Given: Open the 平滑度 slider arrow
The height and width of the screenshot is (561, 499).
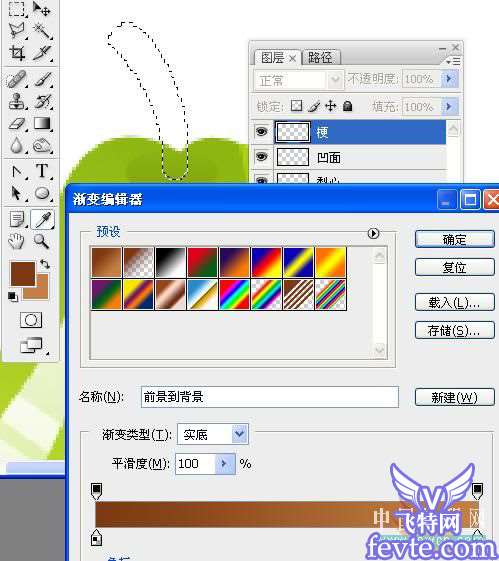Looking at the screenshot, I should 225,464.
